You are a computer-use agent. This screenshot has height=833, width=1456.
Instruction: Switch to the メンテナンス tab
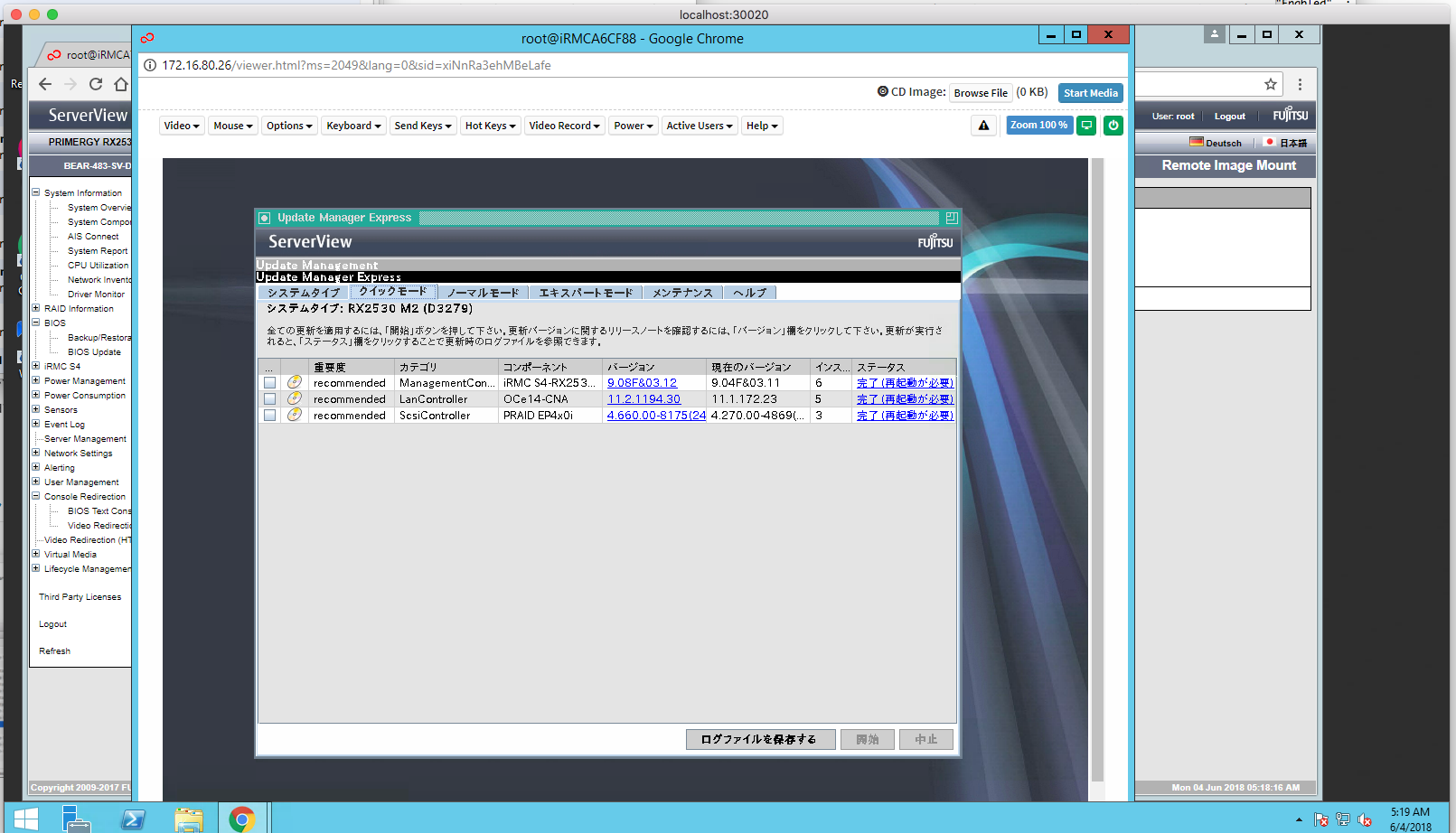click(683, 293)
